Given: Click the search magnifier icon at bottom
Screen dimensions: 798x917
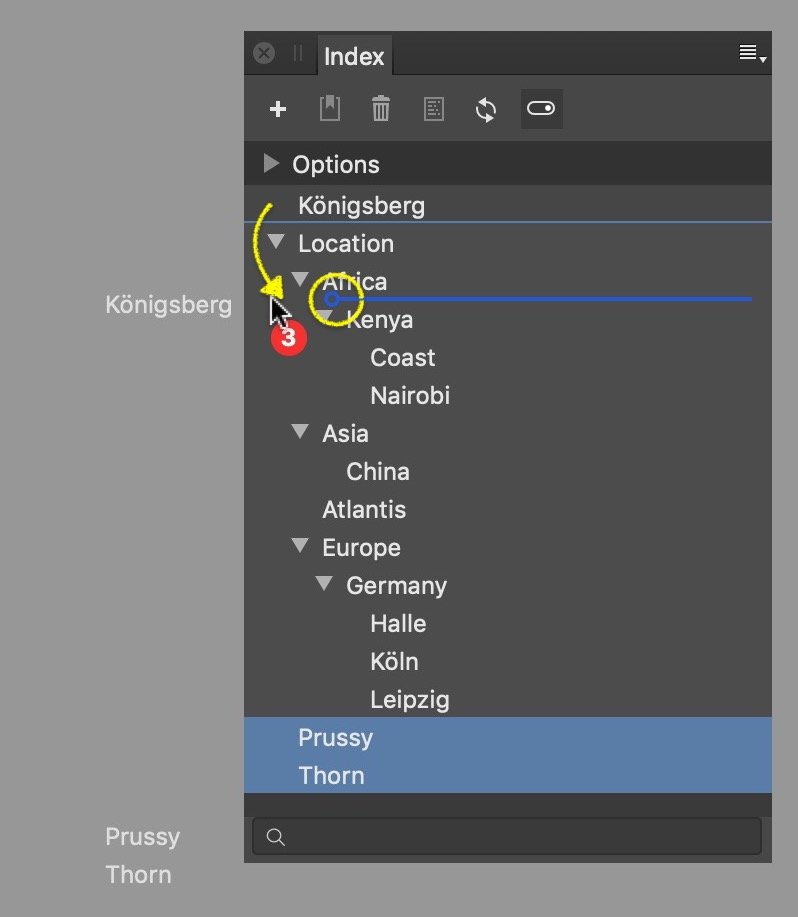Looking at the screenshot, I should (x=275, y=837).
